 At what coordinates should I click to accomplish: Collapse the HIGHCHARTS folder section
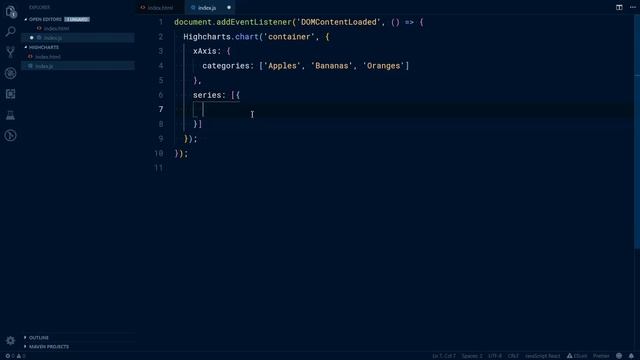[43, 47]
